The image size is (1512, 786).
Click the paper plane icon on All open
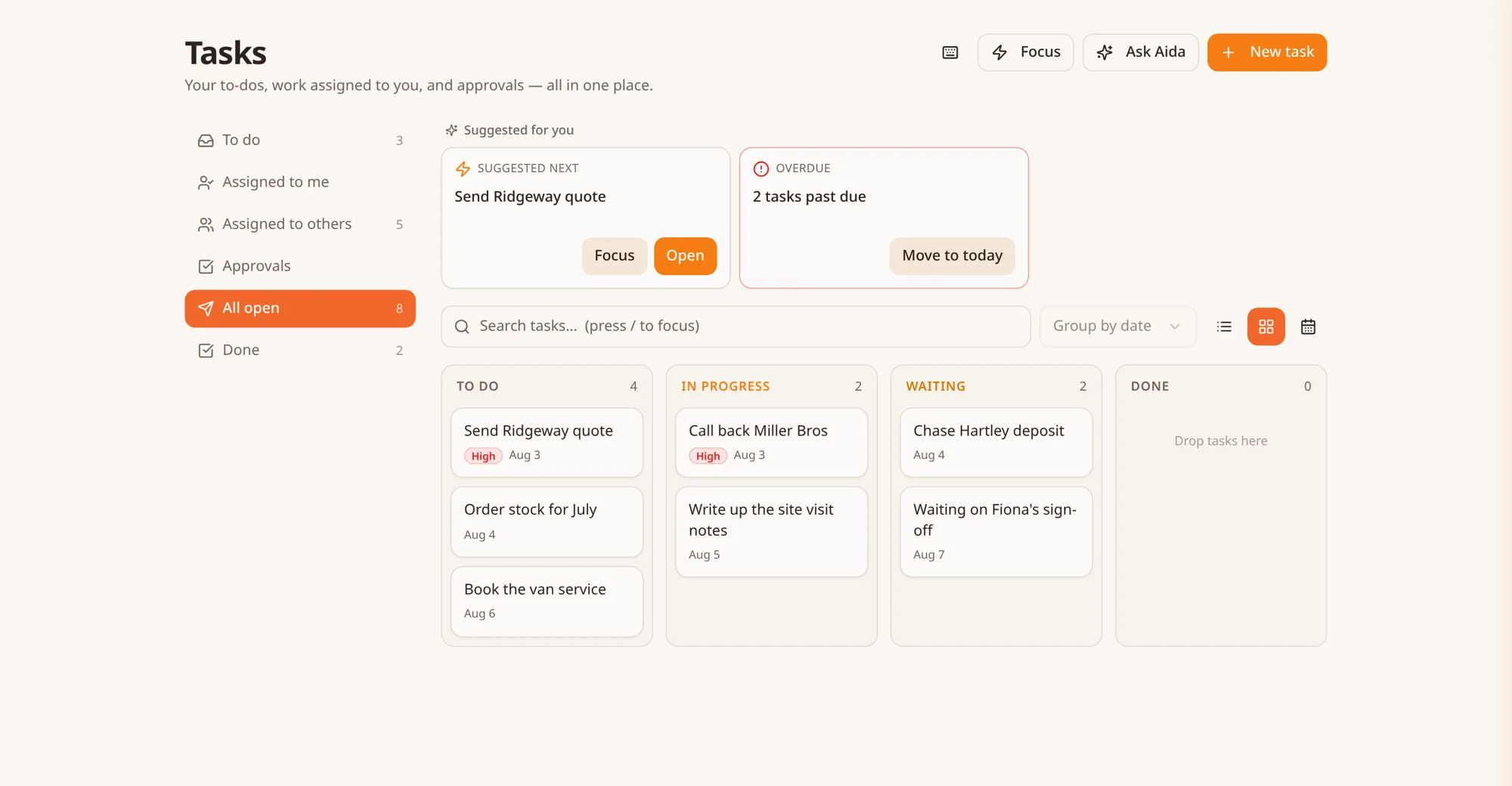click(206, 308)
